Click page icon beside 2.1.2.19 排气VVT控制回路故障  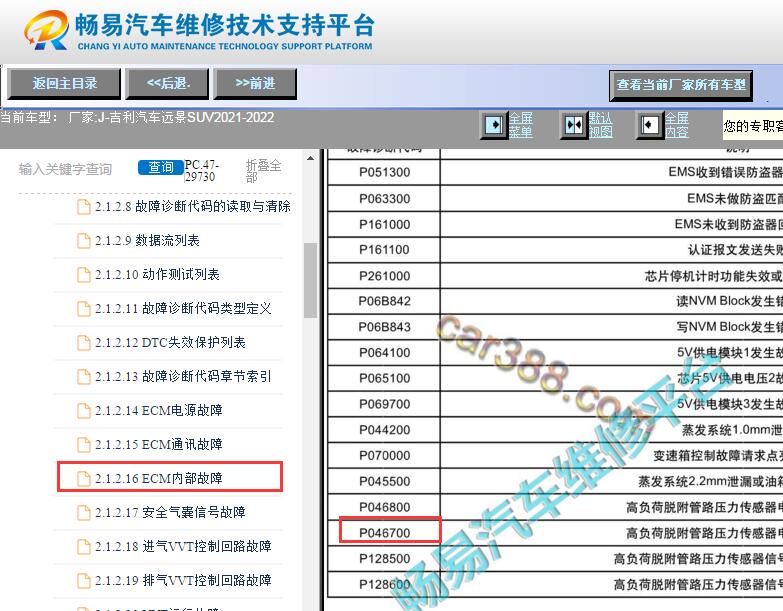point(83,580)
